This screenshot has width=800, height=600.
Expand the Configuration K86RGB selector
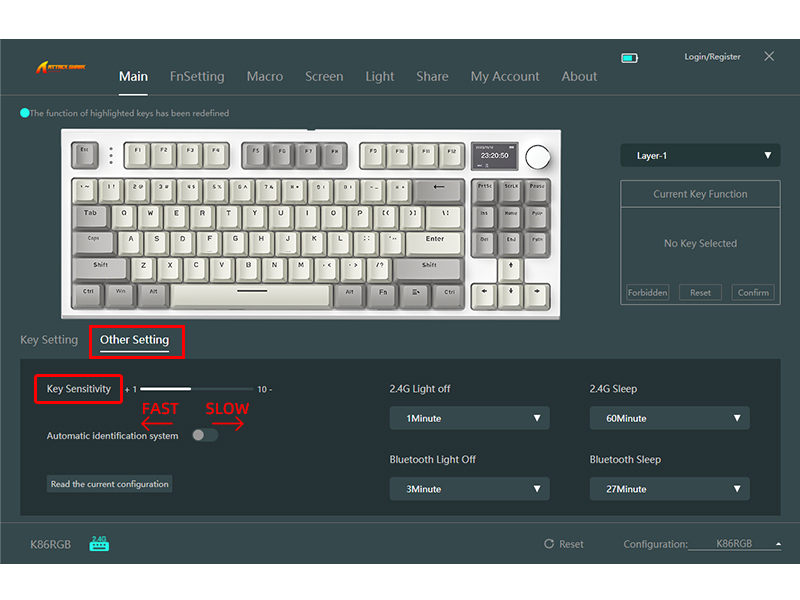(734, 544)
